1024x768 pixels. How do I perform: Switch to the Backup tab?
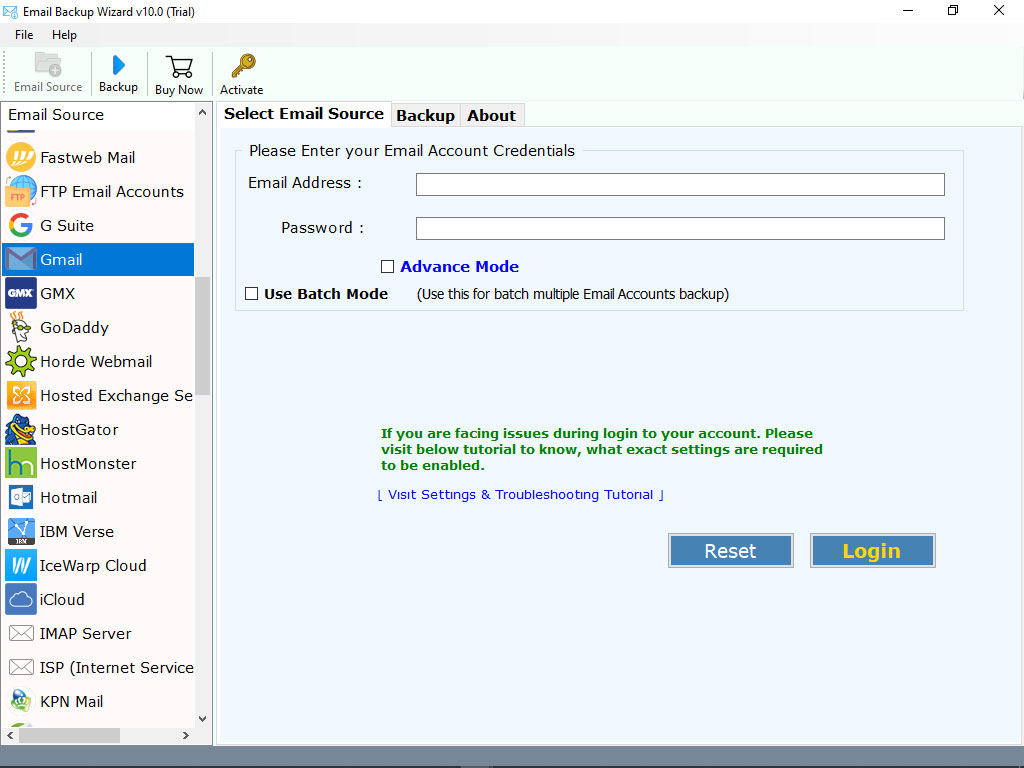pyautogui.click(x=425, y=116)
